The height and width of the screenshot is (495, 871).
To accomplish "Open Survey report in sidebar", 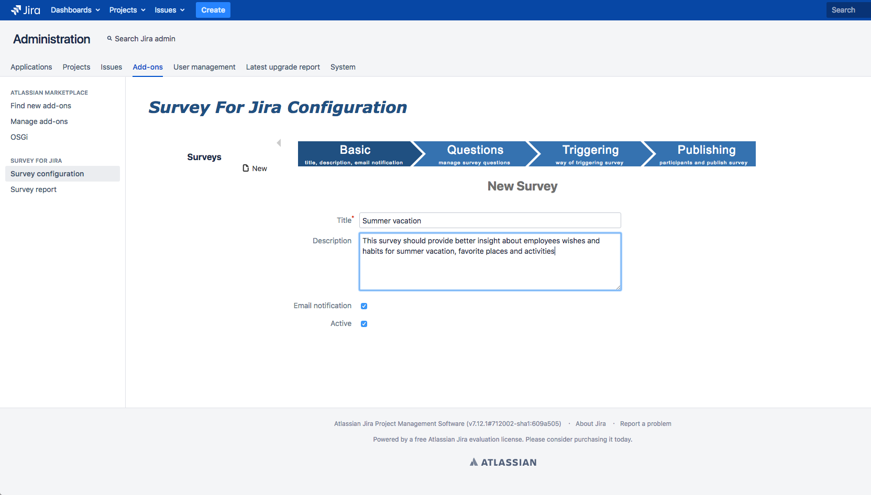I will [33, 189].
